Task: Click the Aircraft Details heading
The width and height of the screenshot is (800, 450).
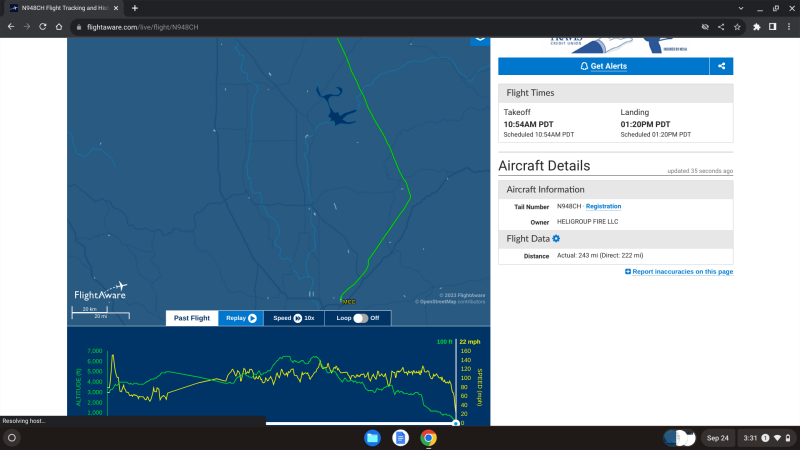Action: (544, 166)
